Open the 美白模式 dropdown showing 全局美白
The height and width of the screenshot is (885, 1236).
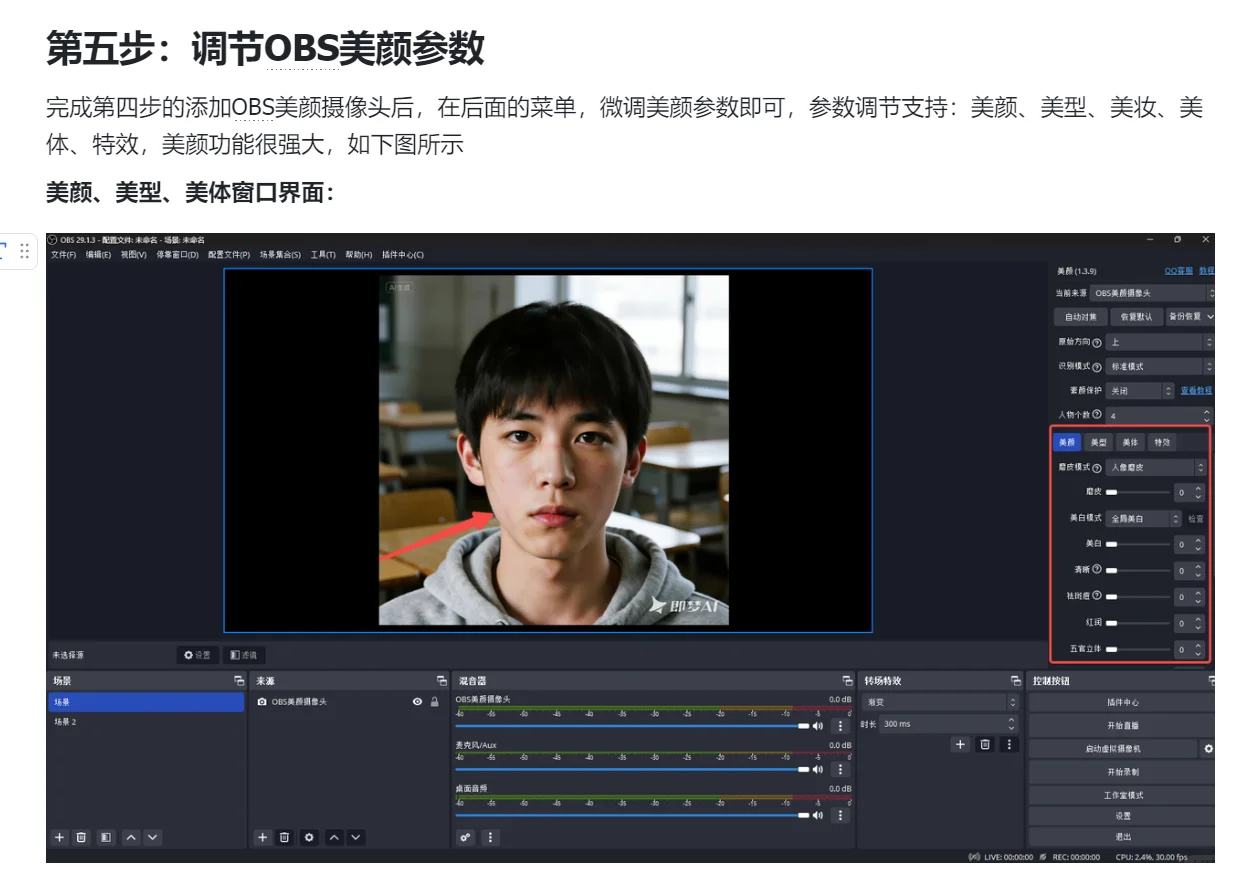coord(1144,519)
